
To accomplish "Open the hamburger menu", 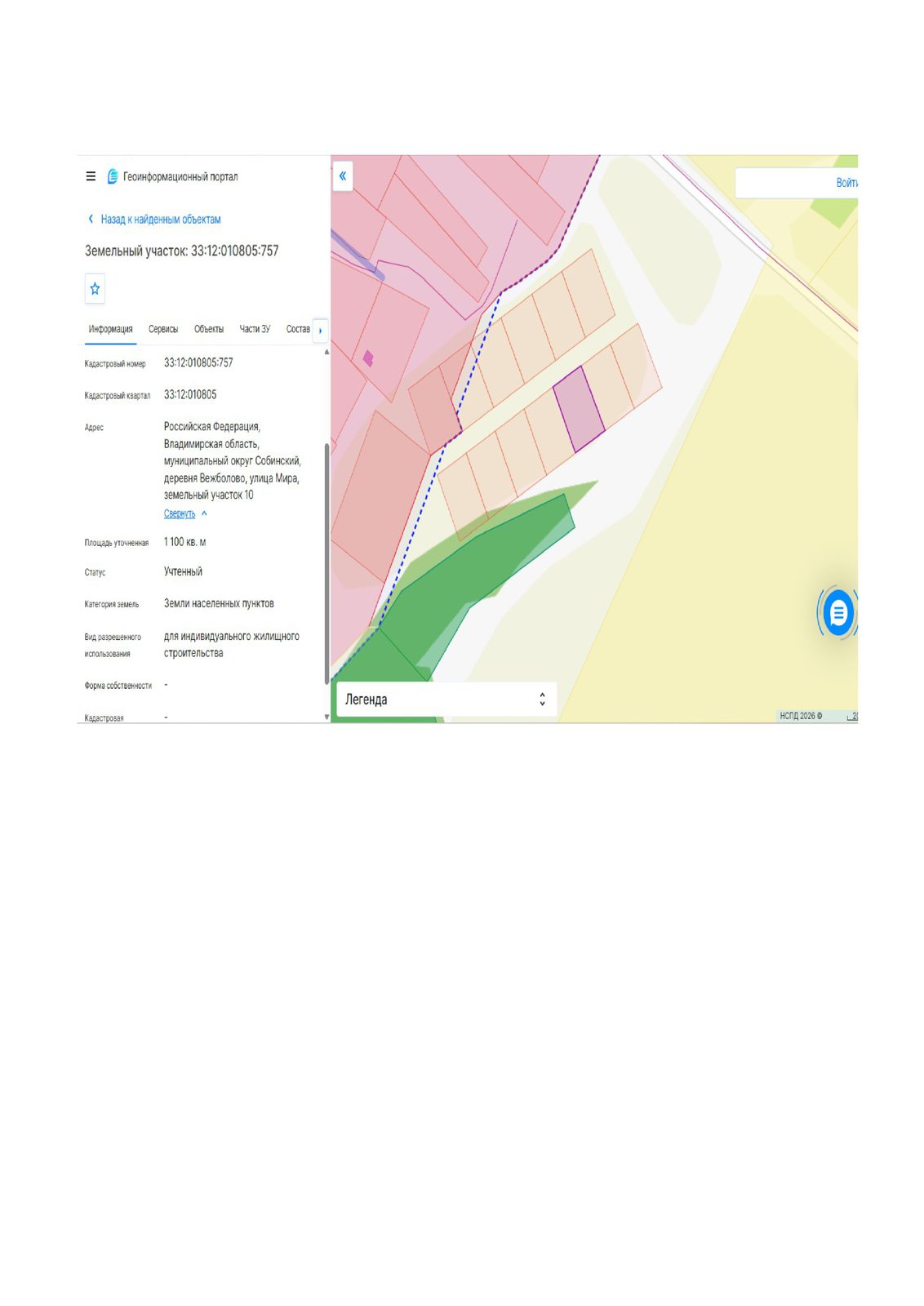I will (91, 176).
